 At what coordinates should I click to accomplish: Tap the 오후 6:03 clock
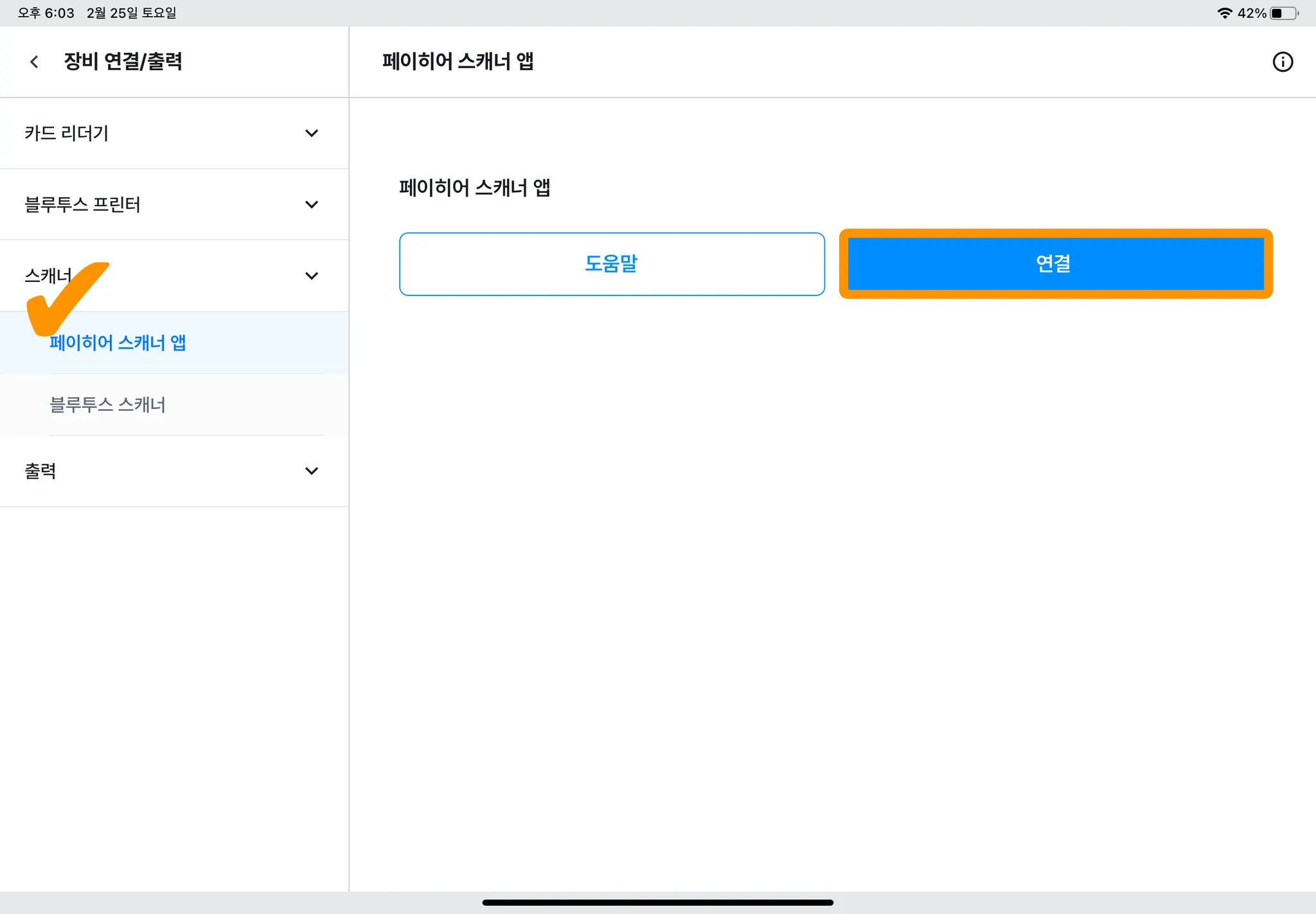tap(46, 13)
